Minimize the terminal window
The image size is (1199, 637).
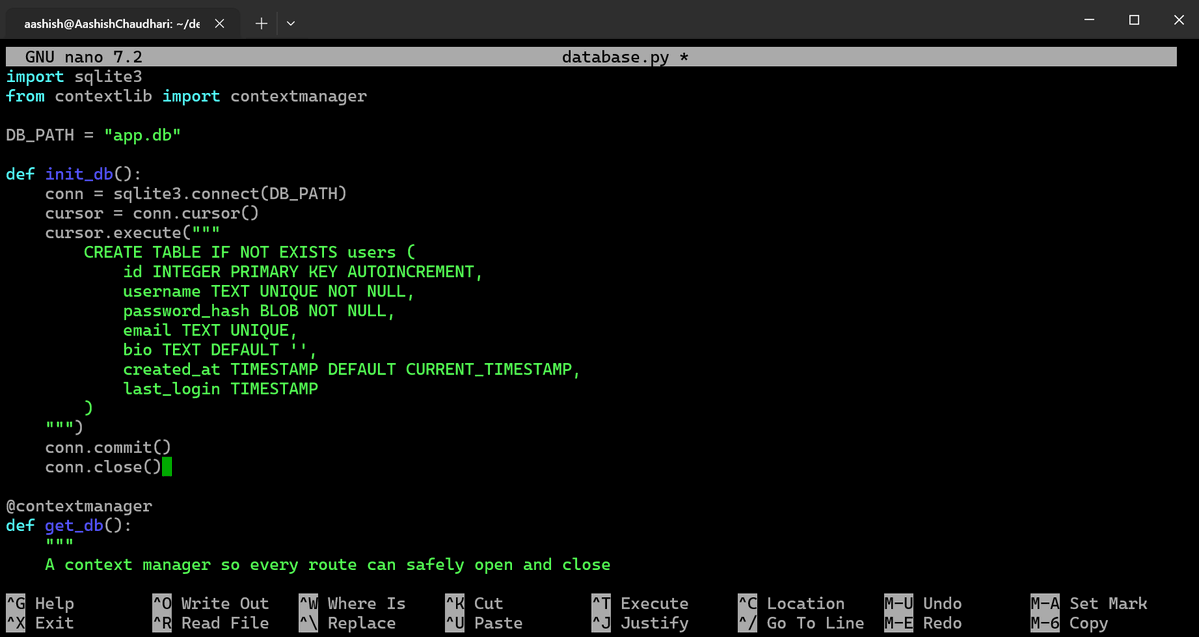coord(1089,21)
